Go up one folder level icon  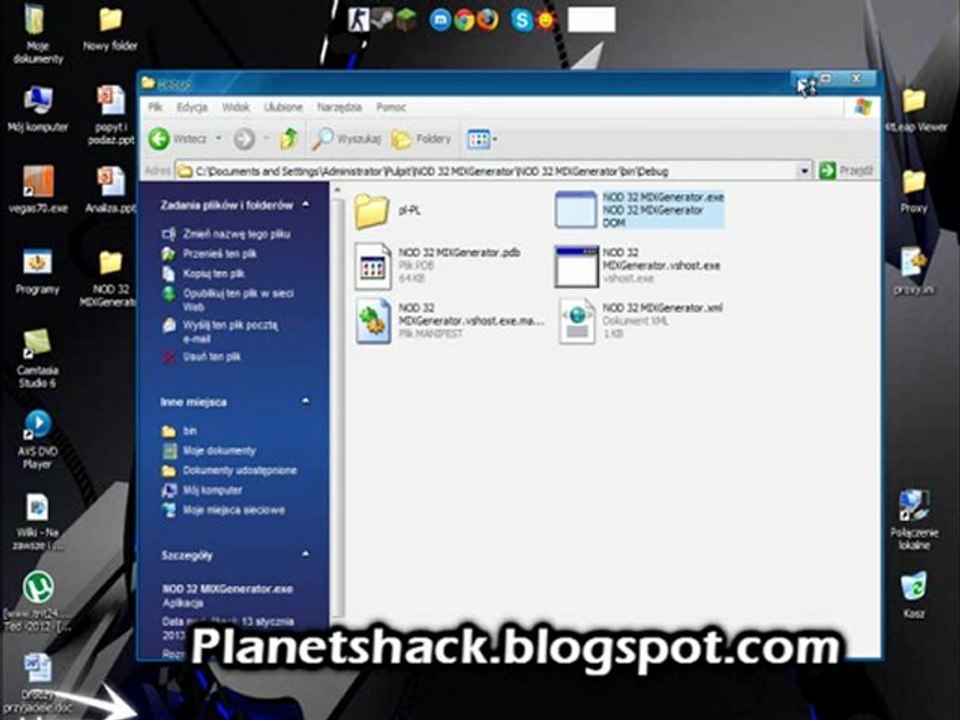[x=288, y=139]
